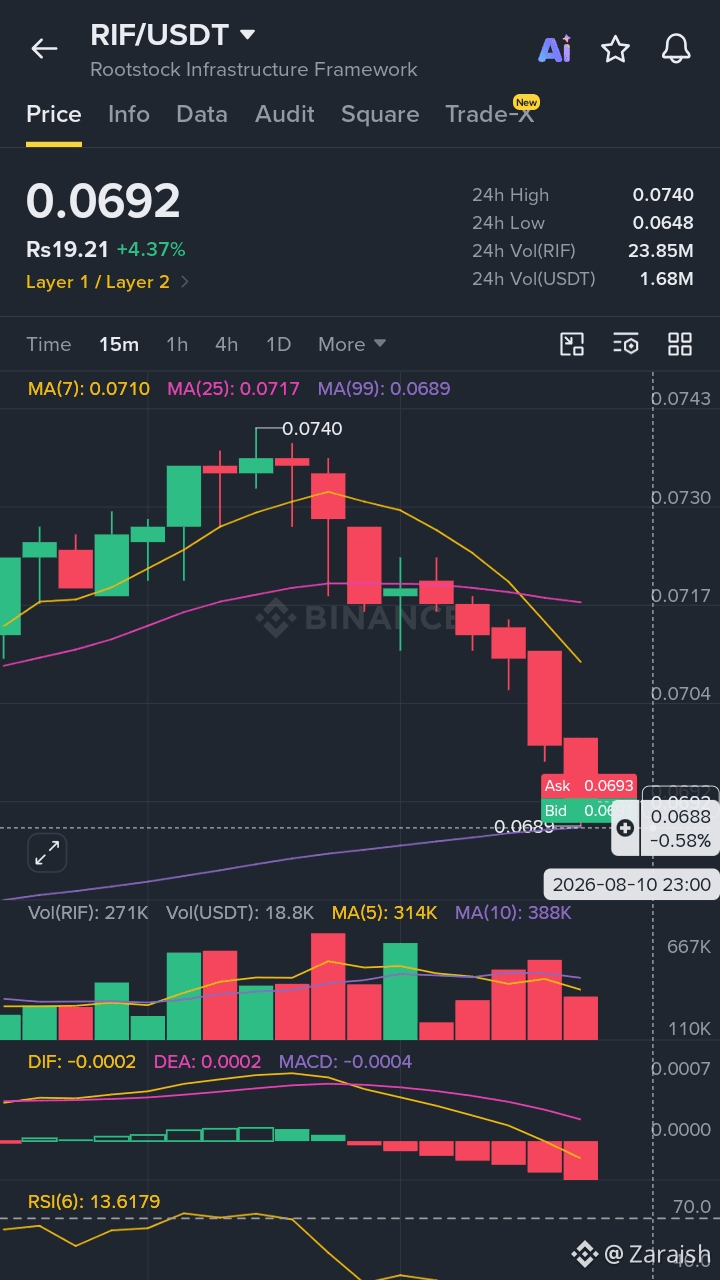Open chart indicator settings icon
Image resolution: width=720 pixels, height=1280 pixels.
(626, 344)
